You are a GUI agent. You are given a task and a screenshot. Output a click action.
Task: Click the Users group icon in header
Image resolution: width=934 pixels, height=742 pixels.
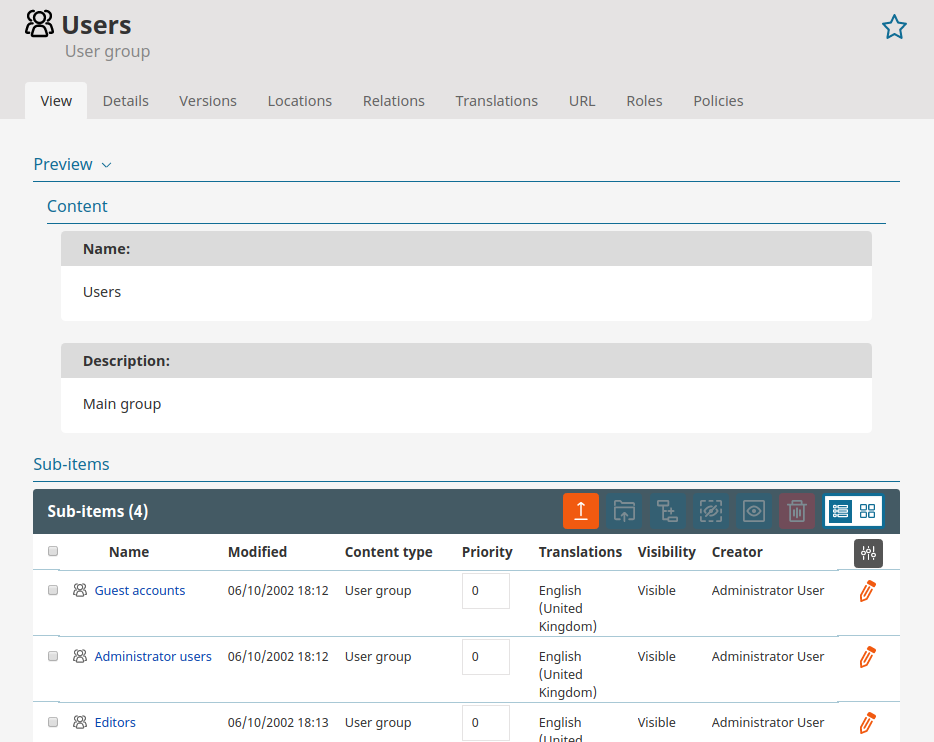point(39,24)
